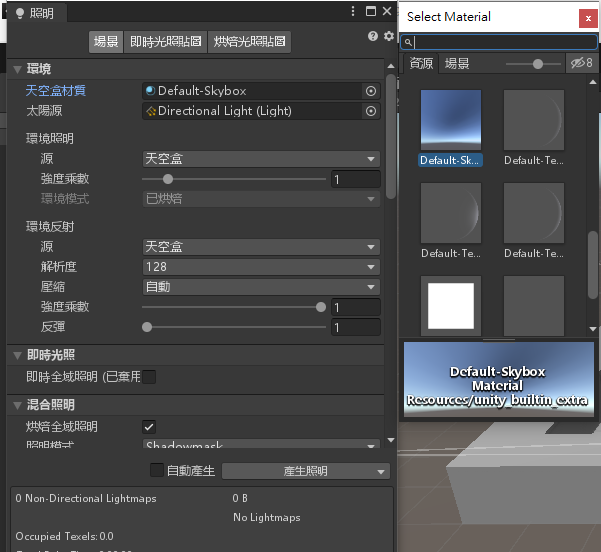Switch to the 烘焙光照貼圖 tab

click(x=250, y=41)
